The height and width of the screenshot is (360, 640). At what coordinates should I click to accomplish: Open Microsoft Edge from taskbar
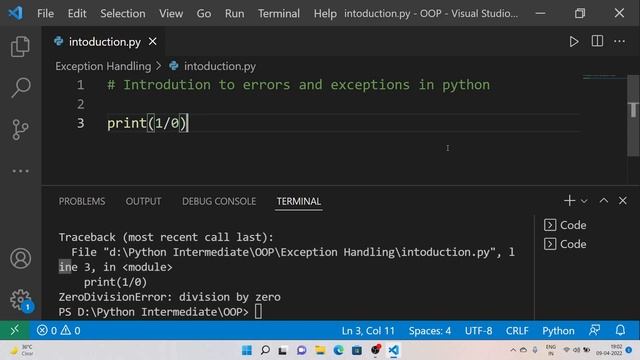pyautogui.click(x=338, y=350)
